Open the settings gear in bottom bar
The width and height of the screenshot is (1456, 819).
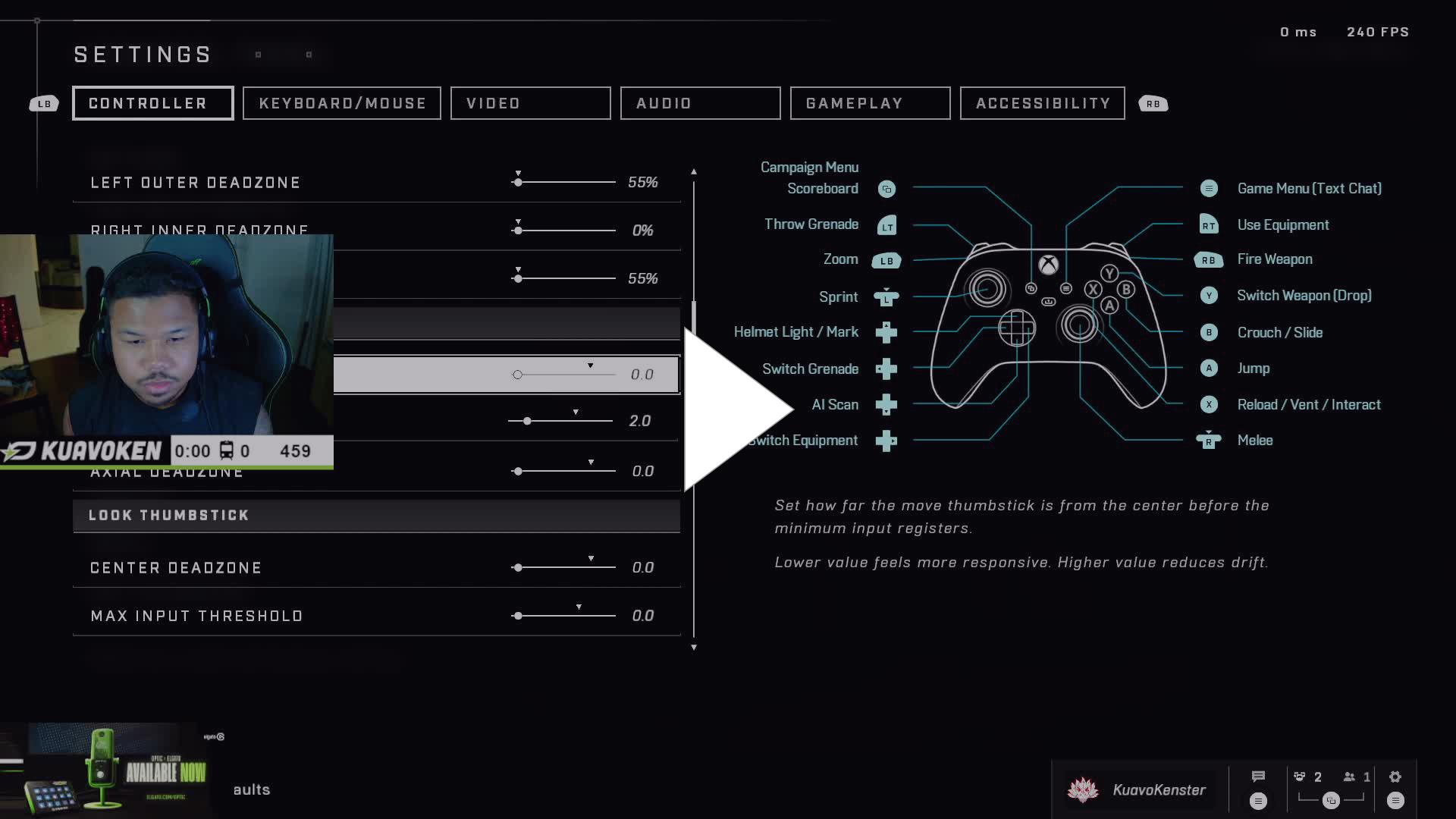1395,777
